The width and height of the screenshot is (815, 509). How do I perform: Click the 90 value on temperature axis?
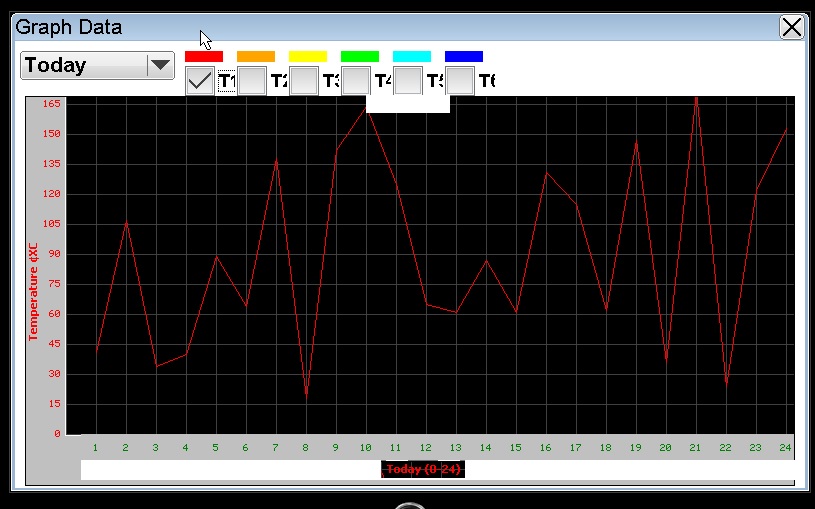[x=55, y=254]
